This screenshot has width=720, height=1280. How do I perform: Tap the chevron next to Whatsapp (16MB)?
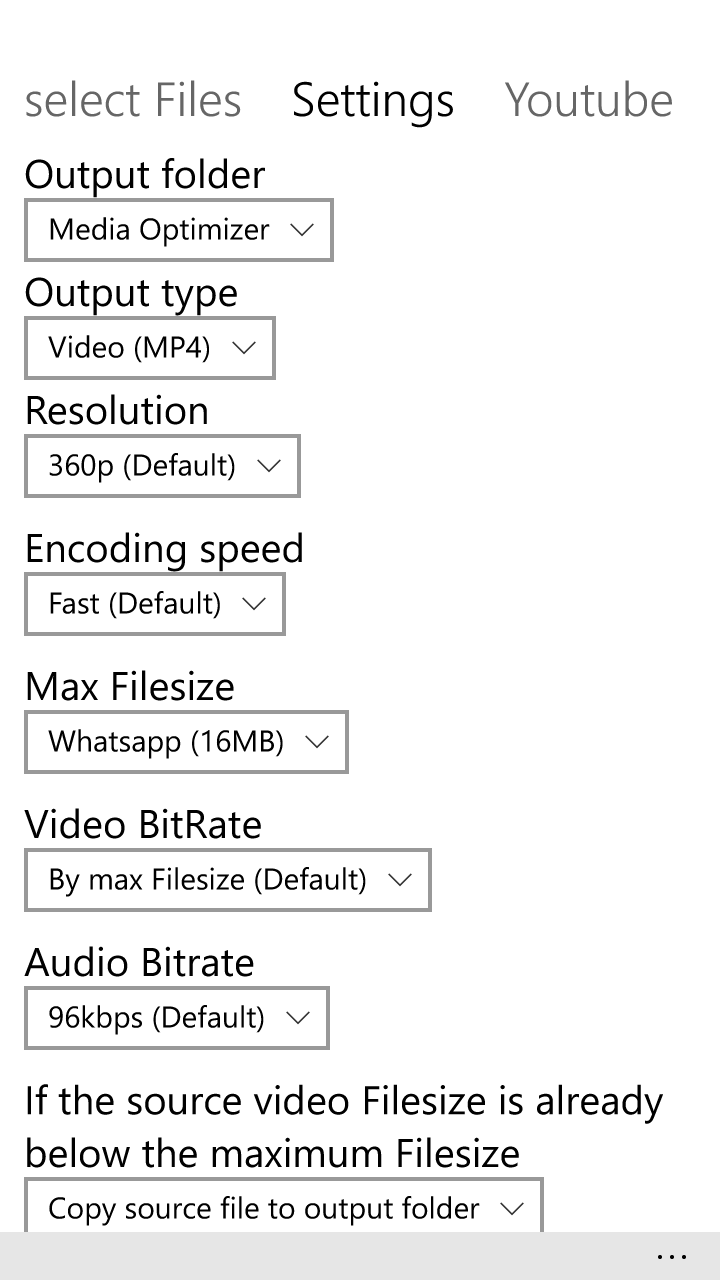click(316, 742)
